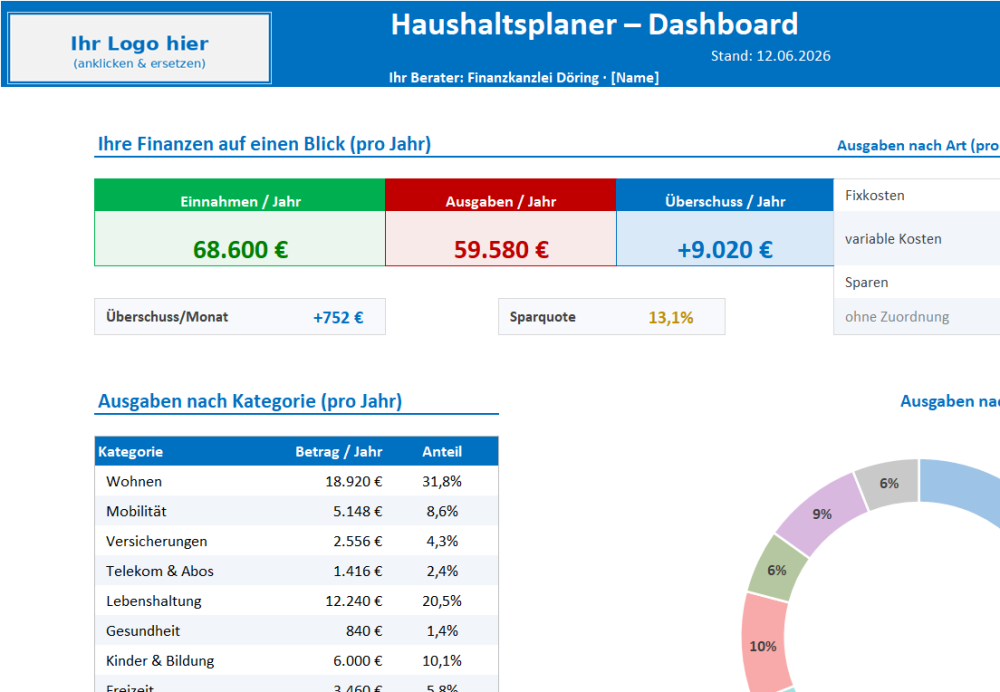The width and height of the screenshot is (1000, 692).
Task: Select the 5.148 € amount cell
Action: (358, 512)
